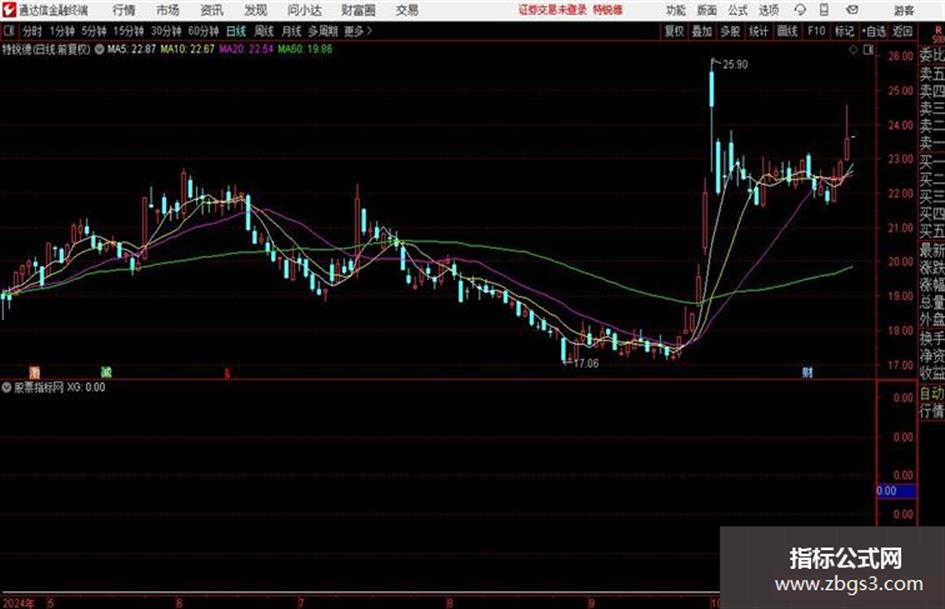
Task: Click the 画线 drawing button
Action: click(x=787, y=31)
